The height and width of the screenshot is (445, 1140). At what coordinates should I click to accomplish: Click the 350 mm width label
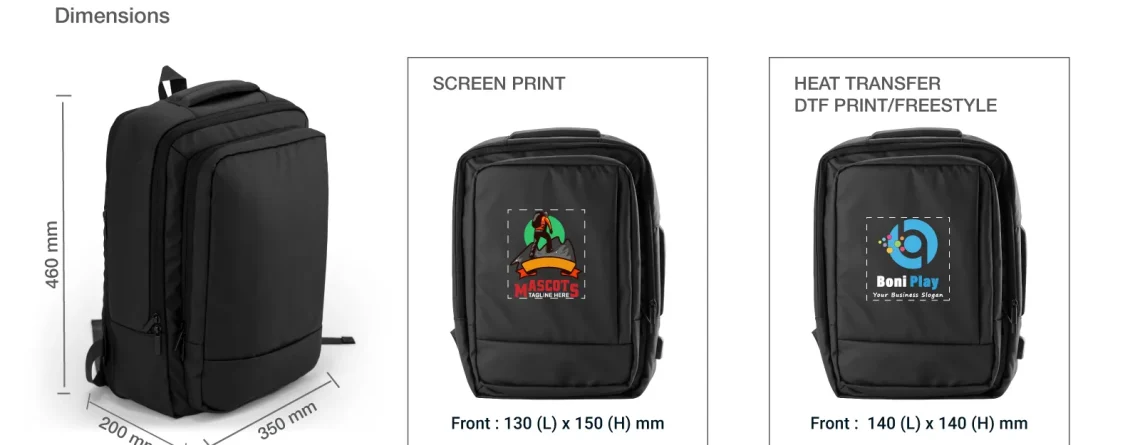[x=287, y=420]
